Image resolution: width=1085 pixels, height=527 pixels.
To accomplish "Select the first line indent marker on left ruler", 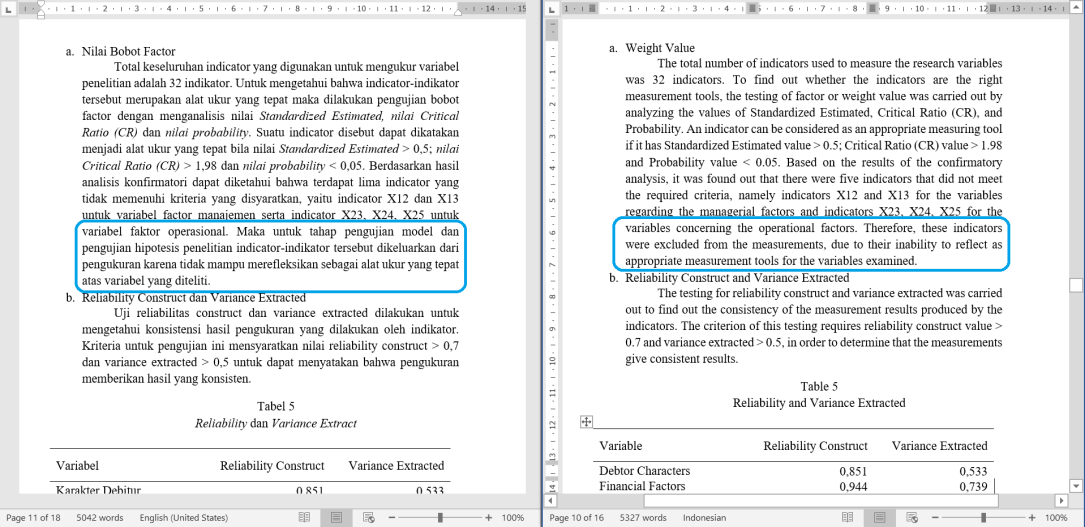I will (41, 5).
